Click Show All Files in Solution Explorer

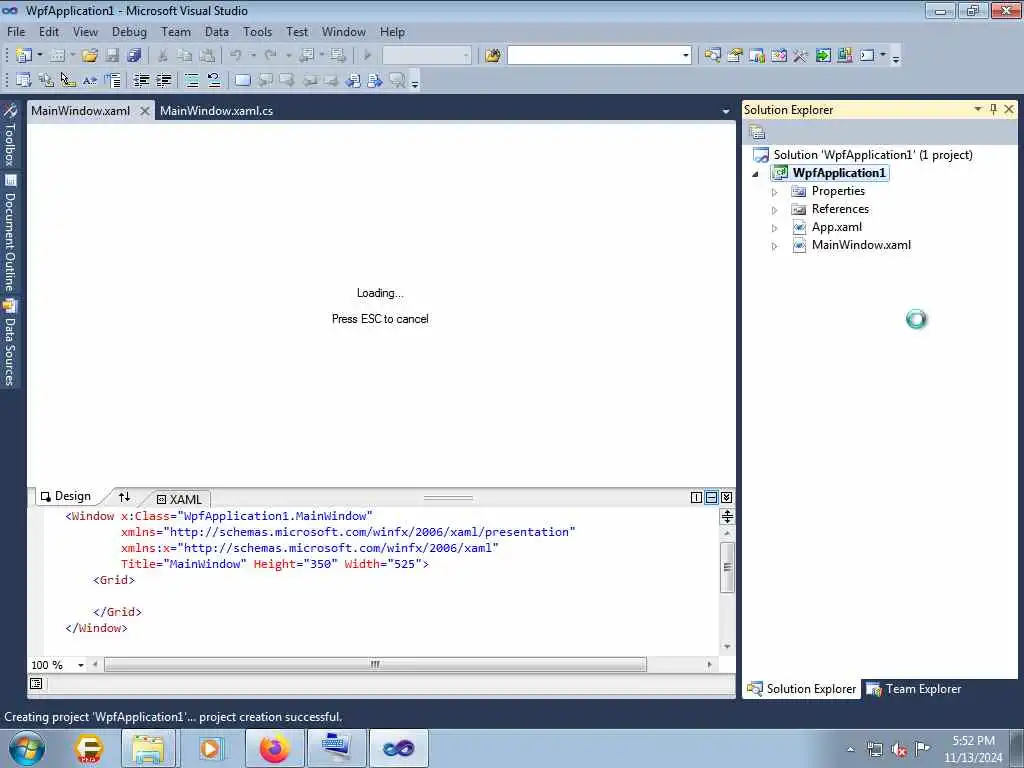[758, 133]
